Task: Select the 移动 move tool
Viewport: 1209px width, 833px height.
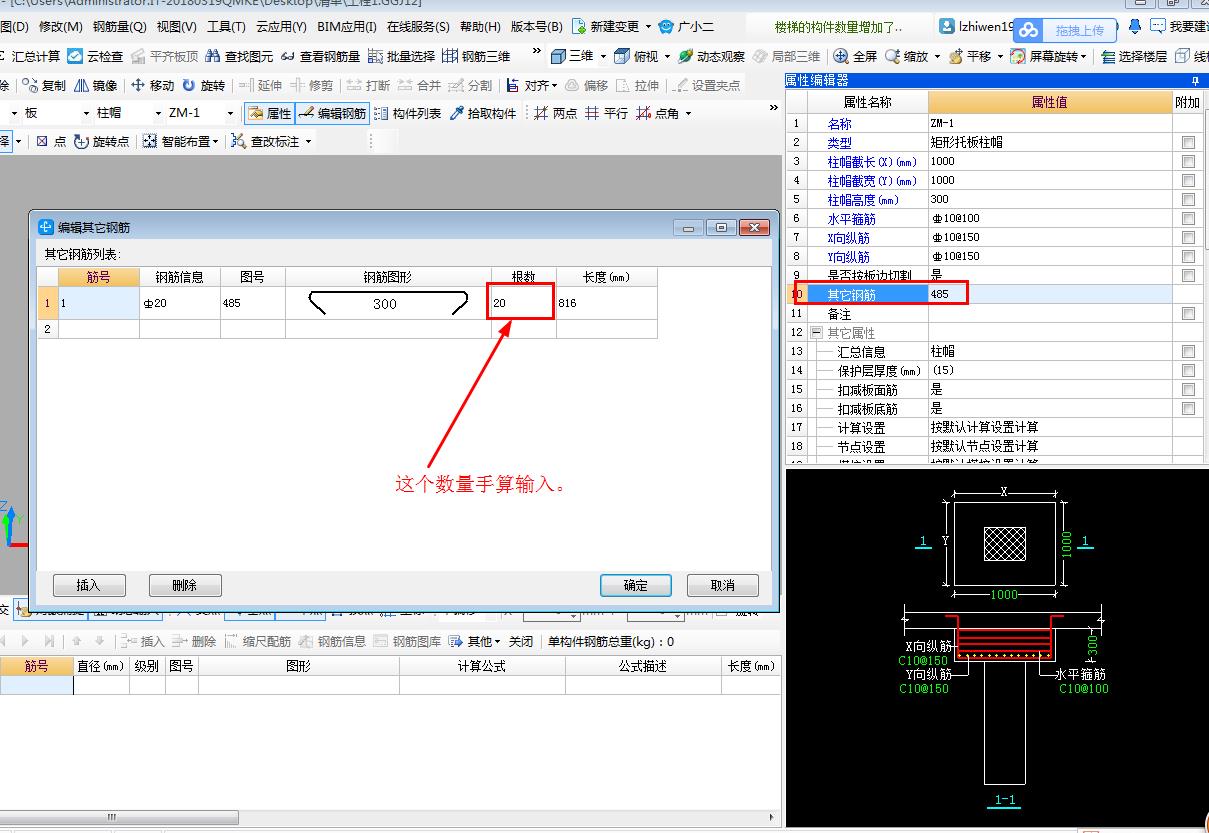Action: point(153,86)
